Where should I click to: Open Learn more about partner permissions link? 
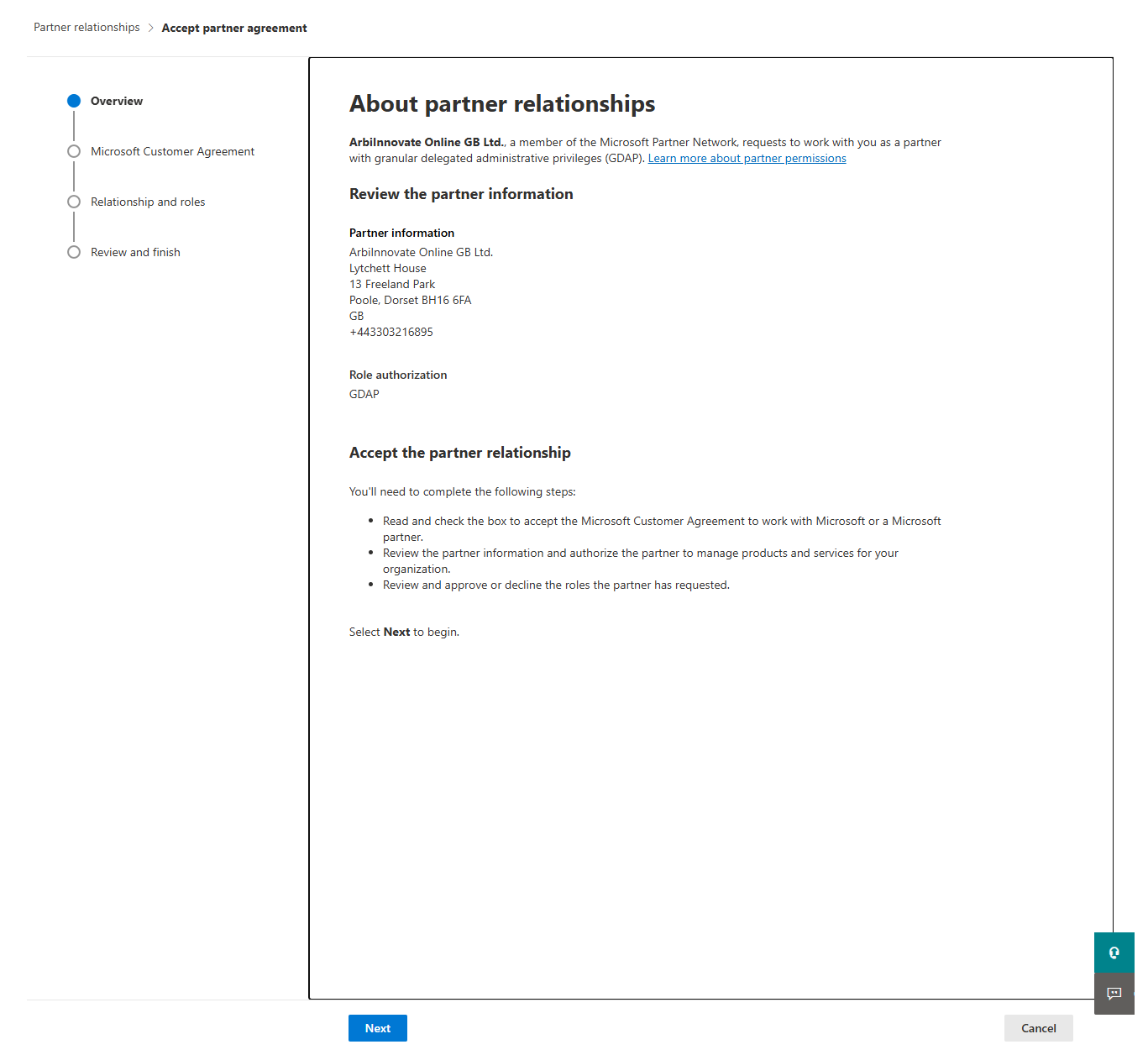(x=747, y=158)
